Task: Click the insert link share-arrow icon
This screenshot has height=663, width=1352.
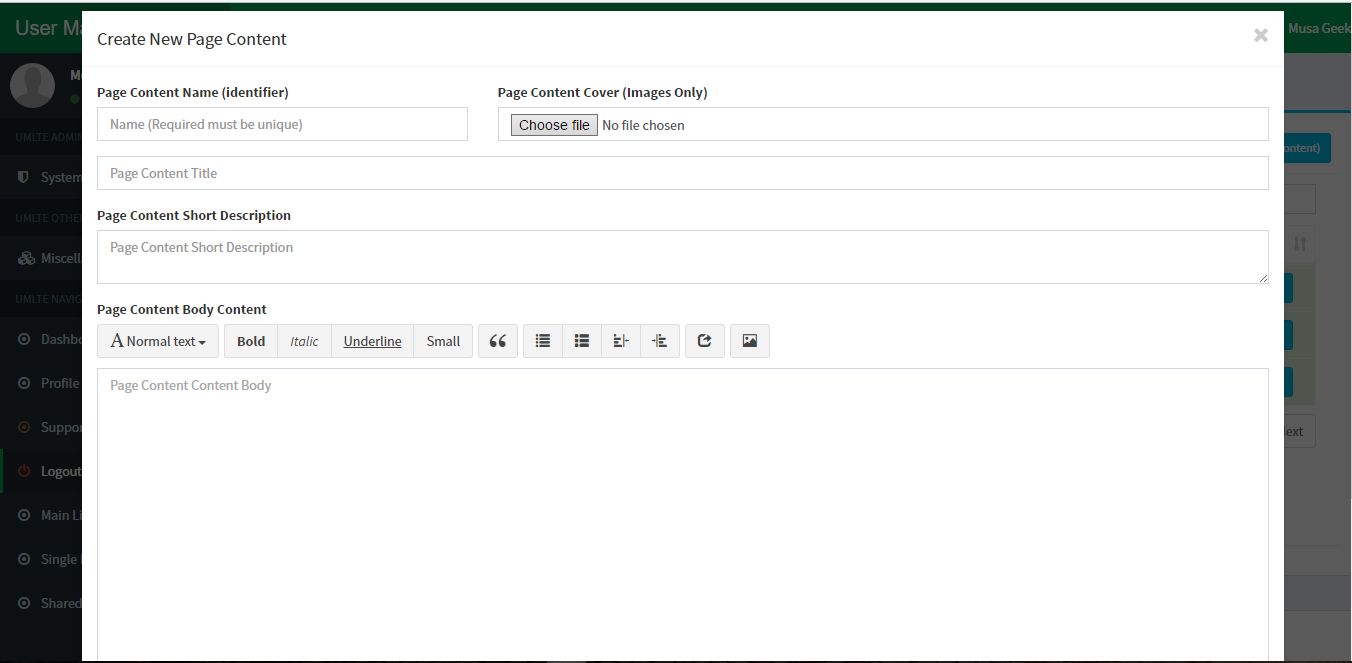Action: (705, 341)
